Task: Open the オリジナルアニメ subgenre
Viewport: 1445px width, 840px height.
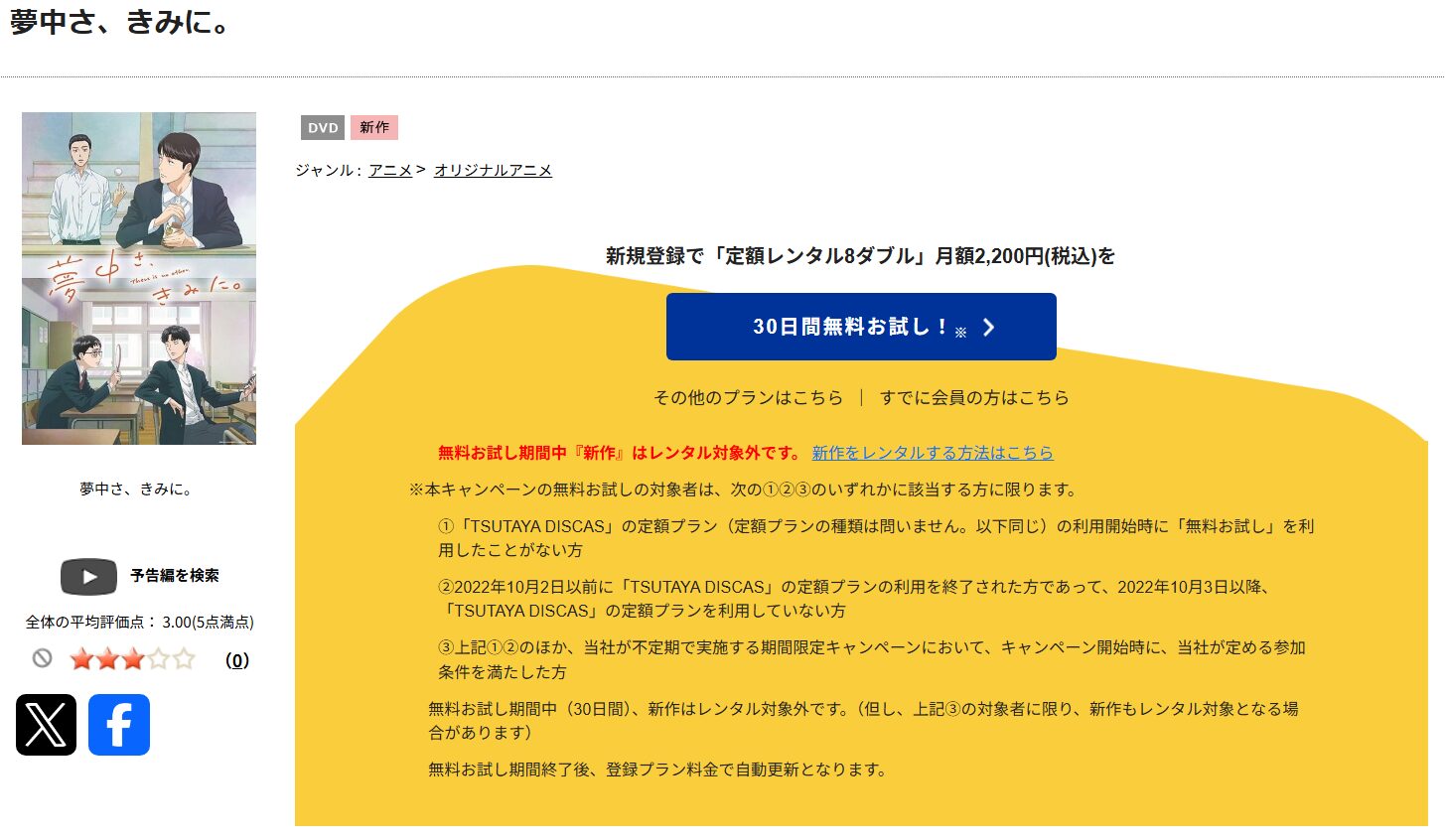Action: pyautogui.click(x=494, y=169)
